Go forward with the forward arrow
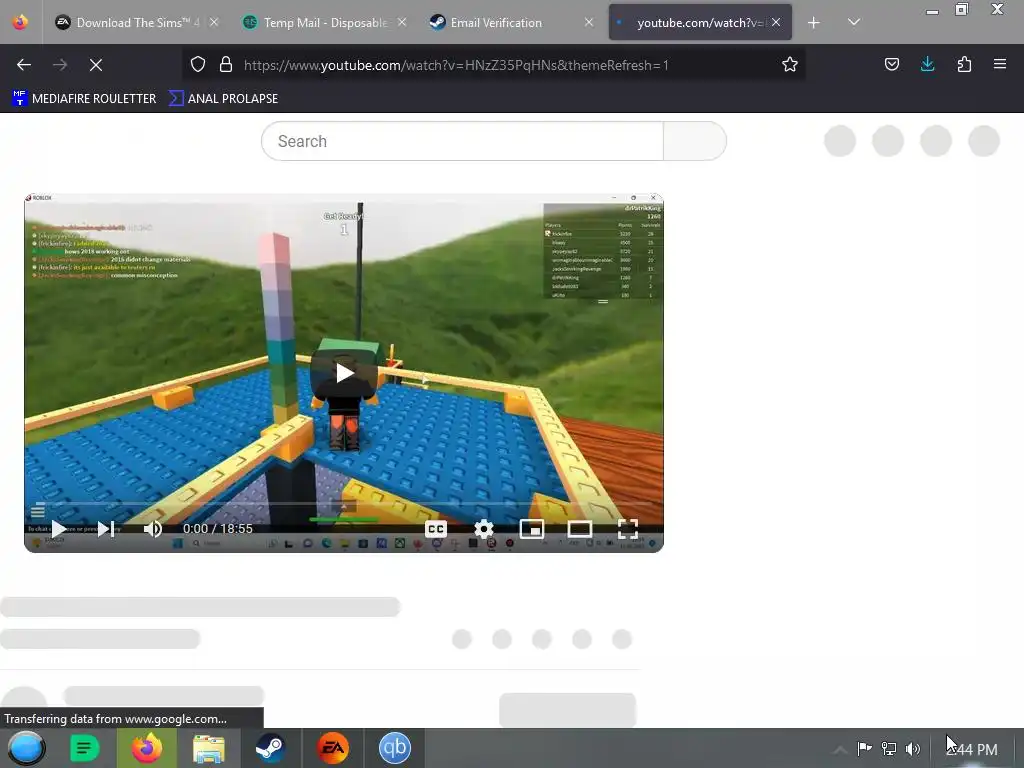This screenshot has height=768, width=1024. point(60,65)
